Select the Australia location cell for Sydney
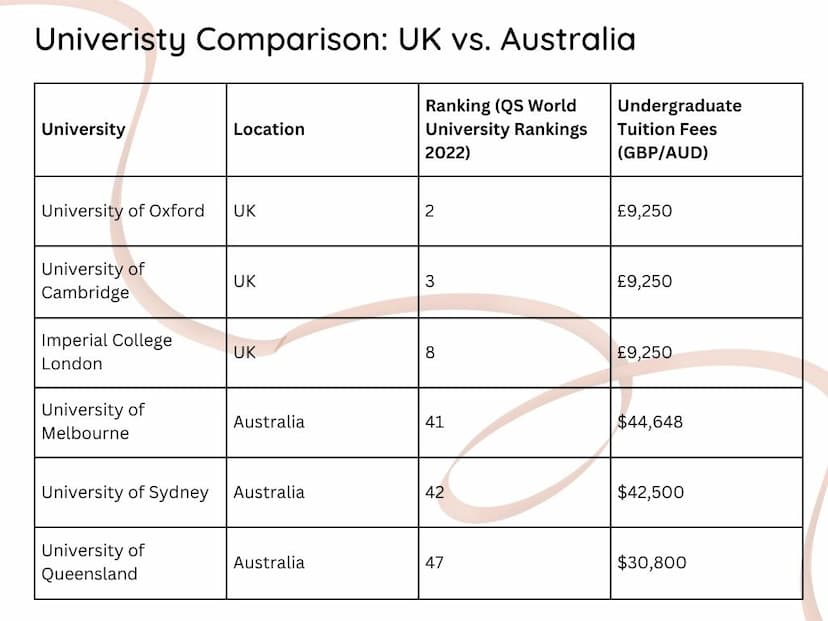Screen dimensions: 828x621 (323, 492)
